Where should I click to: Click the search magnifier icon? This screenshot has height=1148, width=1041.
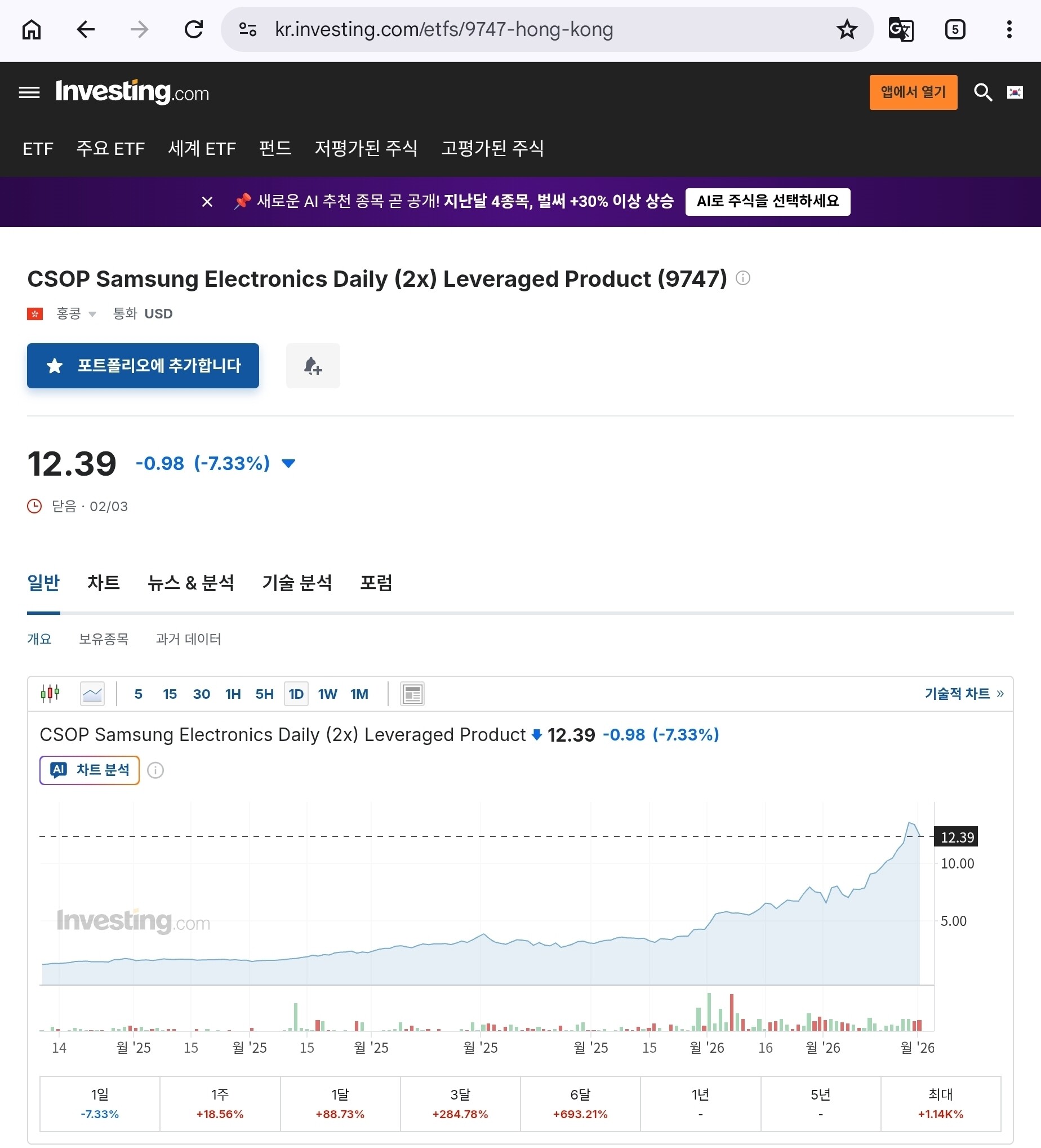click(982, 92)
